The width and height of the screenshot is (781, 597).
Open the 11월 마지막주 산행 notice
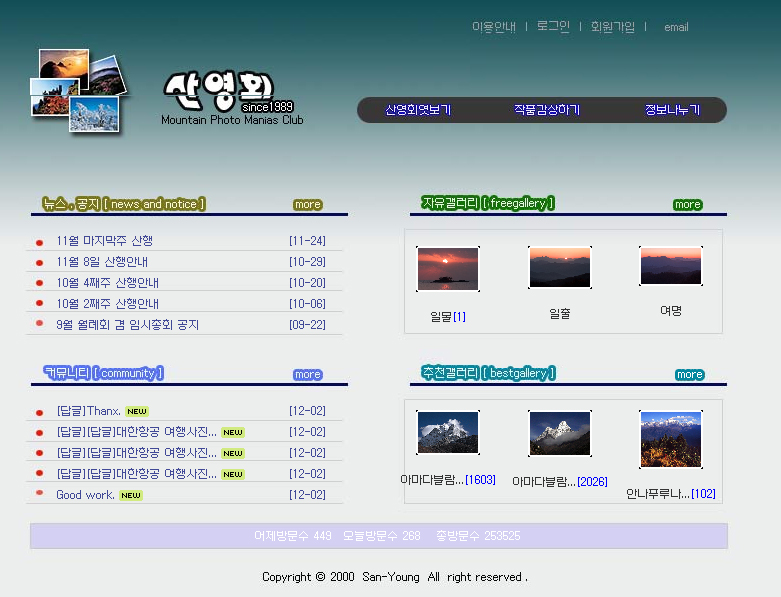(105, 241)
